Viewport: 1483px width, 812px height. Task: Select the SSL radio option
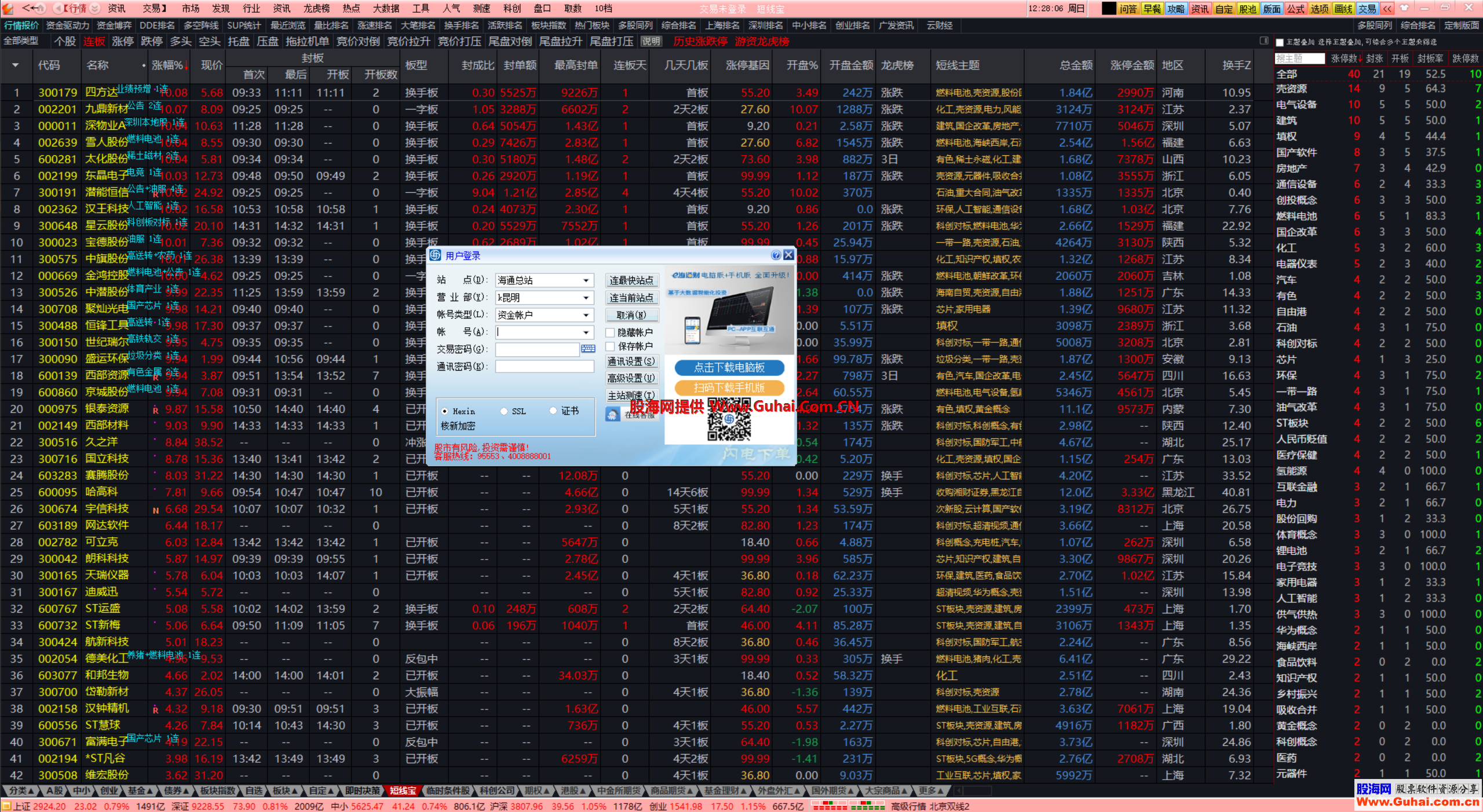tap(504, 411)
